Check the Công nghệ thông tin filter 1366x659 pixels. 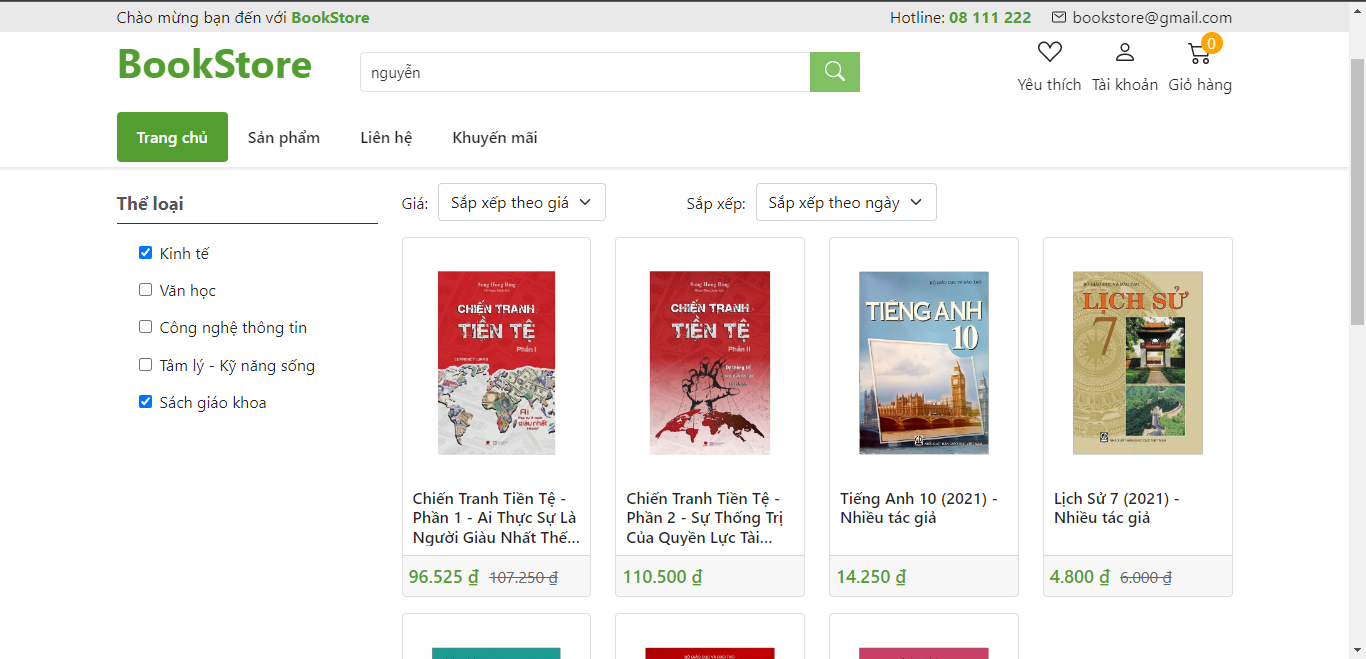[145, 327]
